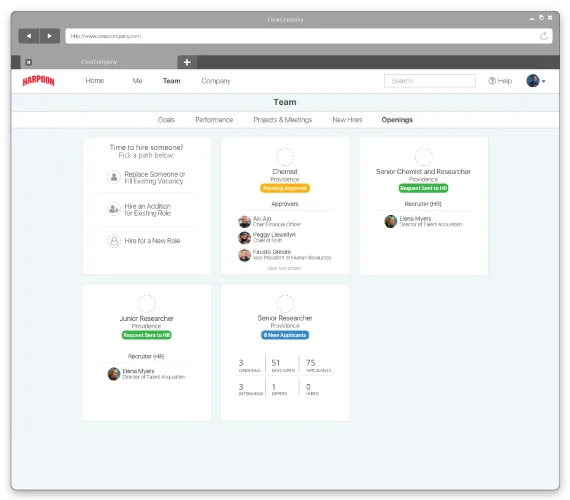Click Fausto Gresini name text
570x500 pixels.
[x=272, y=252]
